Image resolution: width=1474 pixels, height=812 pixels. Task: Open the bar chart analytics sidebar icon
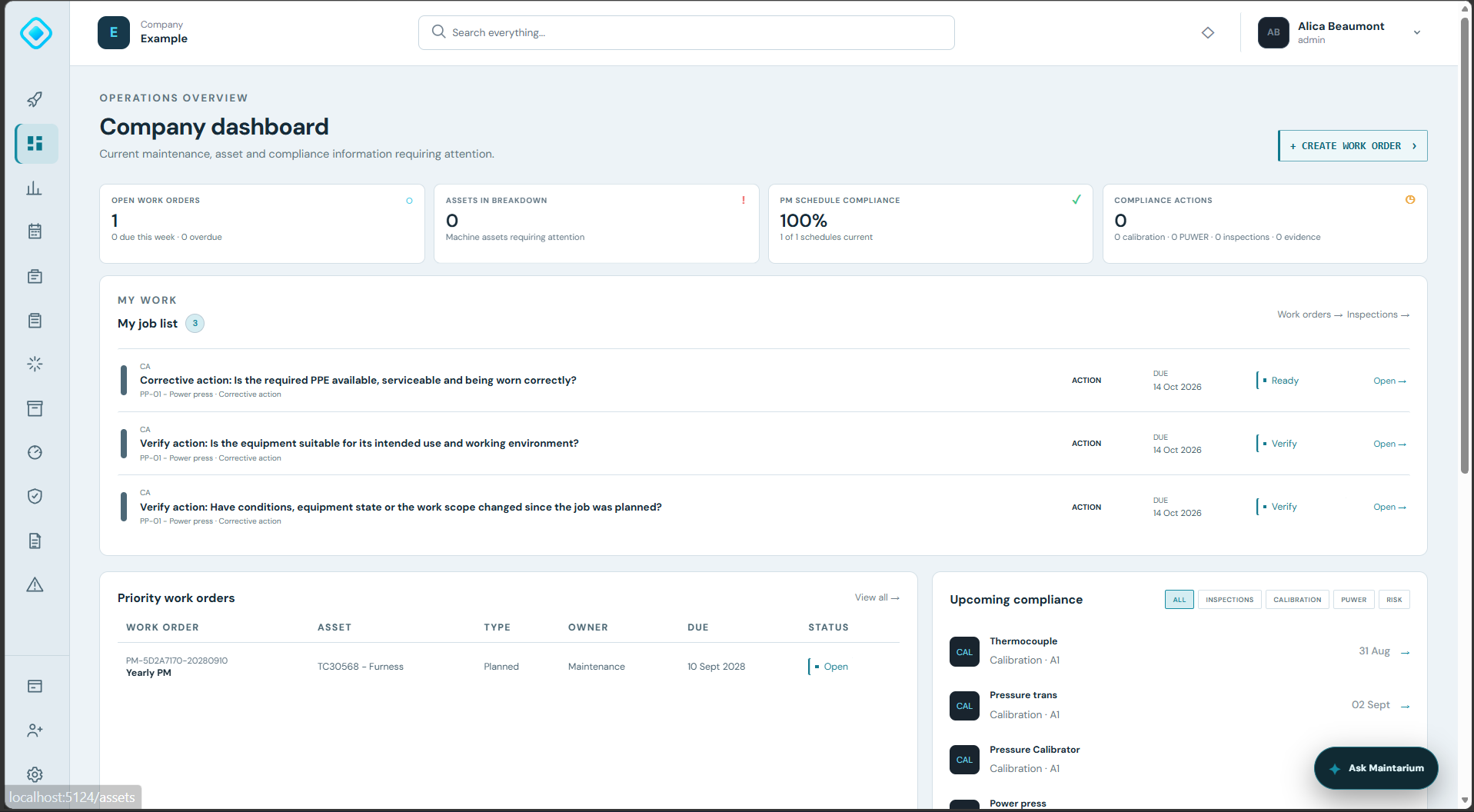[x=35, y=188]
